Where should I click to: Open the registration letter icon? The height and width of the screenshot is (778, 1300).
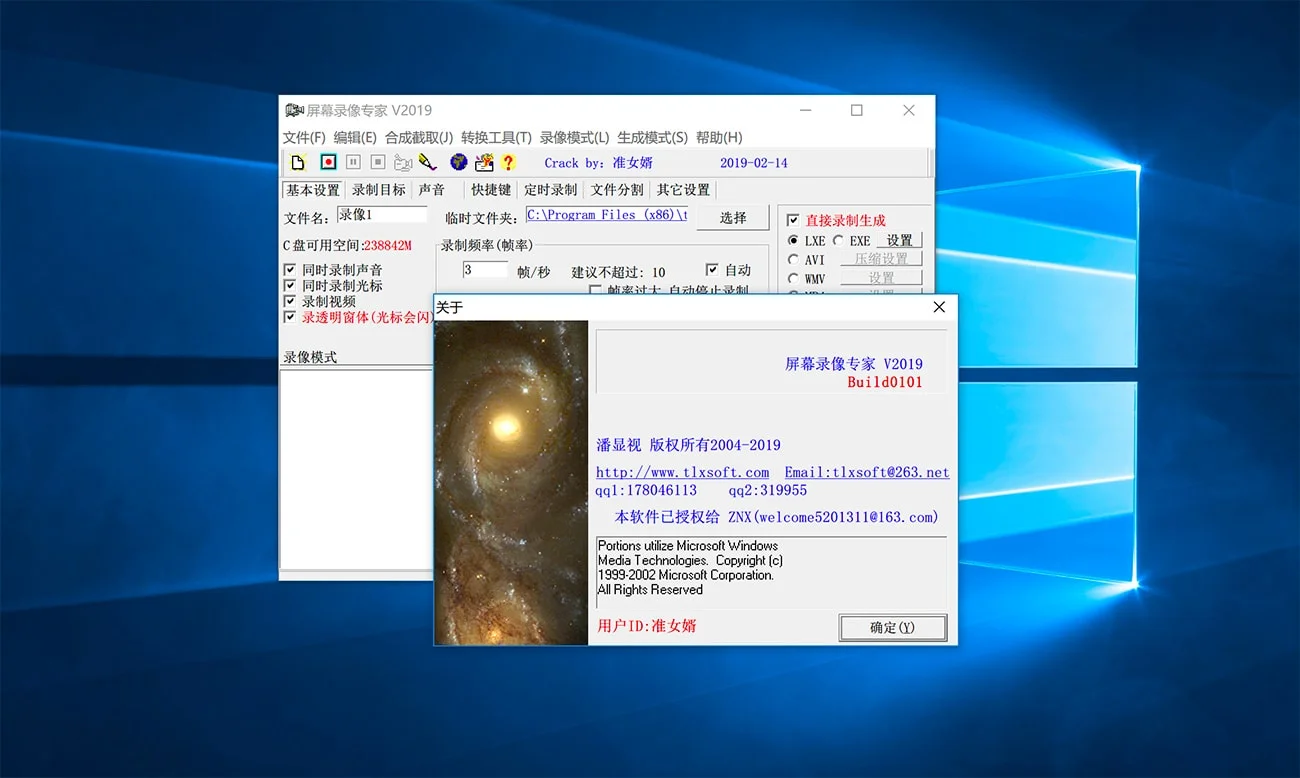click(486, 162)
